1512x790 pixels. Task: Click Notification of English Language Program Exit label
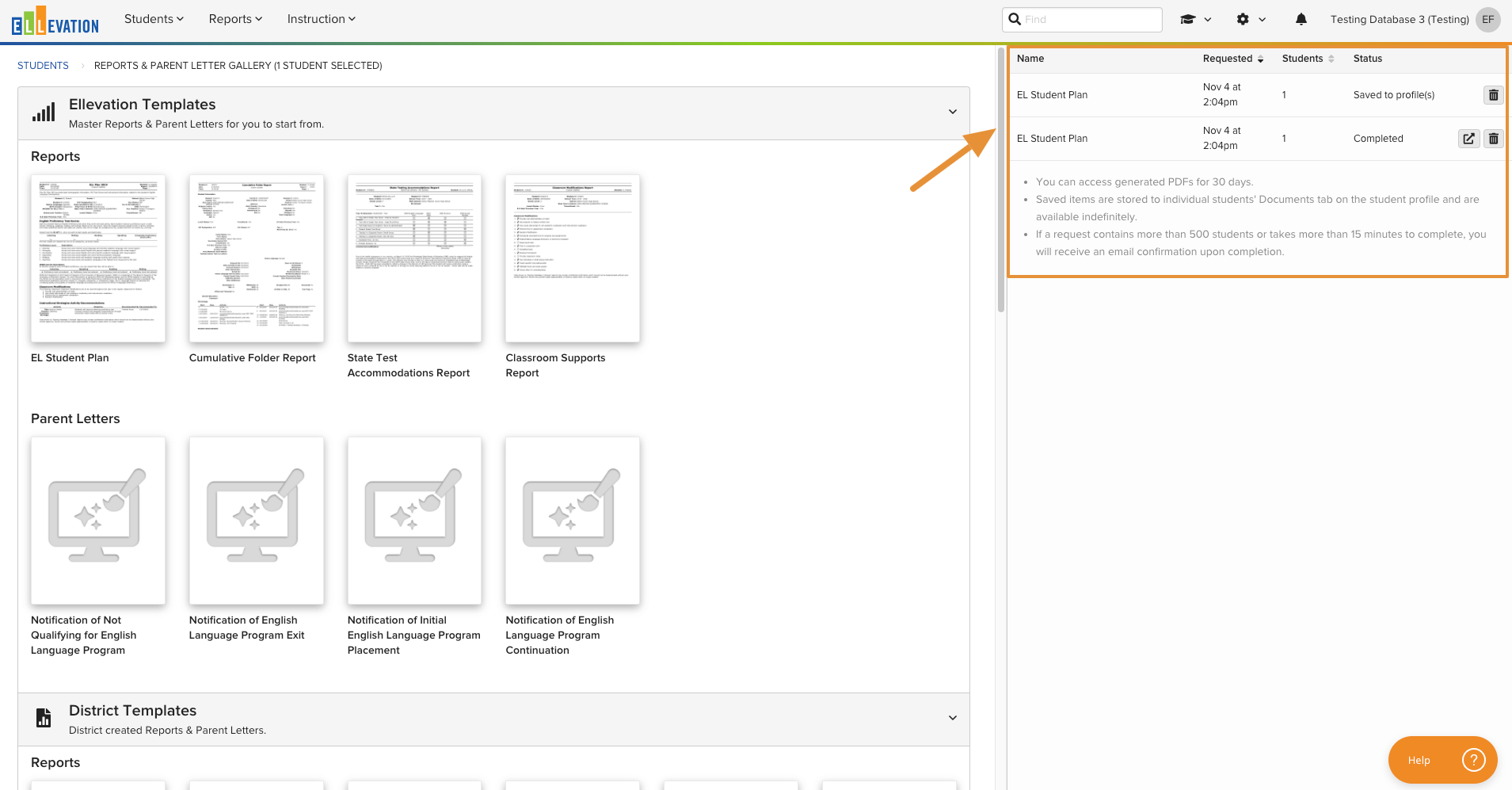coord(246,628)
